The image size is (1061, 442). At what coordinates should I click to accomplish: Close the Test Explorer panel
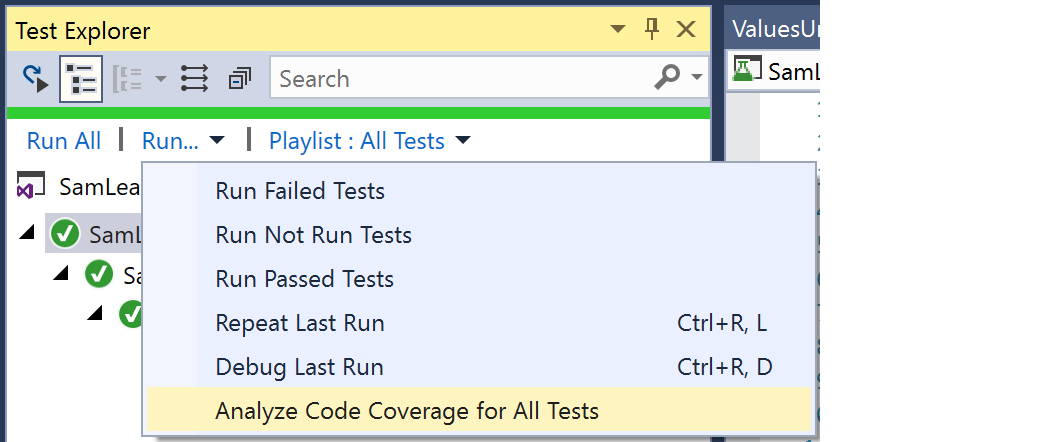coord(686,30)
